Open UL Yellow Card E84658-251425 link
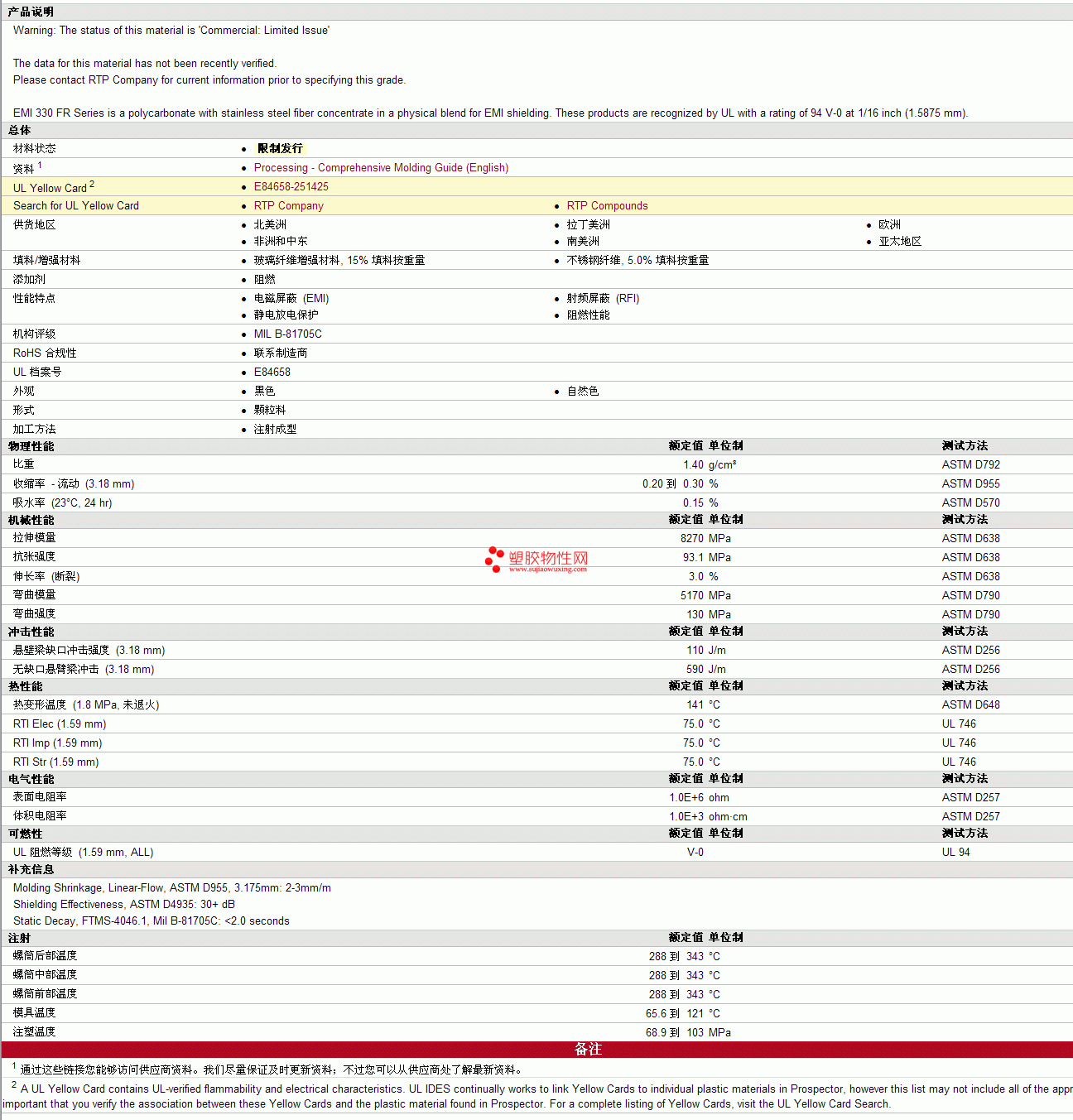1073x1120 pixels. point(291,186)
